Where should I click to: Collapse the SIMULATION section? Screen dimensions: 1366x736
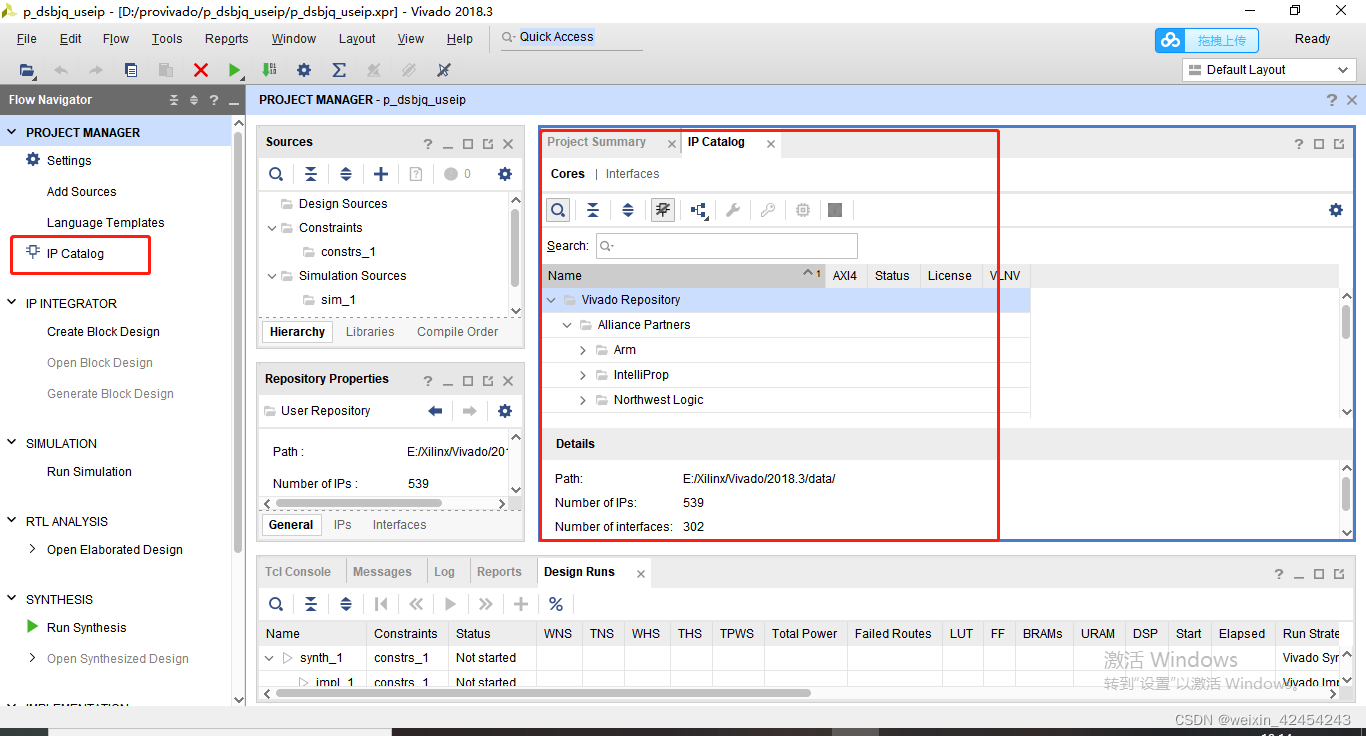pyautogui.click(x=13, y=443)
